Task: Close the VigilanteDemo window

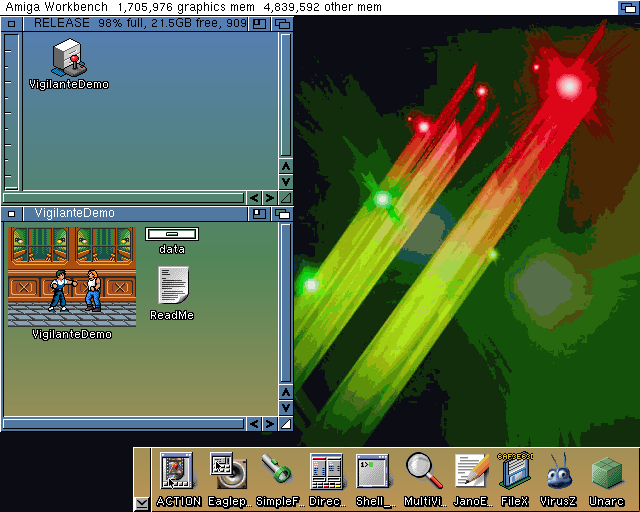Action: coord(11,214)
